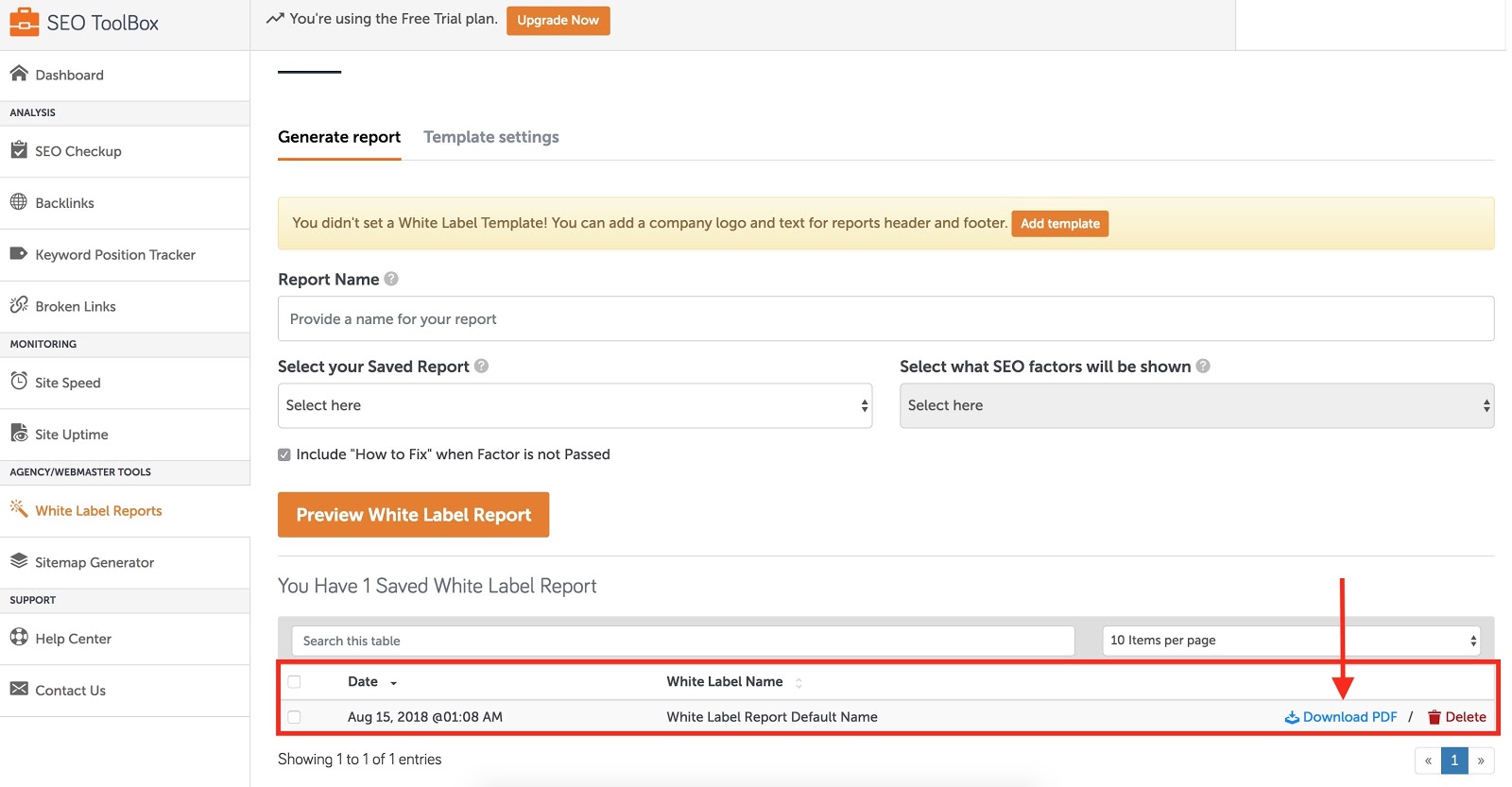This screenshot has height=787, width=1512.
Task: Open White Label Reports in the sidebar
Action: pyautogui.click(x=98, y=511)
